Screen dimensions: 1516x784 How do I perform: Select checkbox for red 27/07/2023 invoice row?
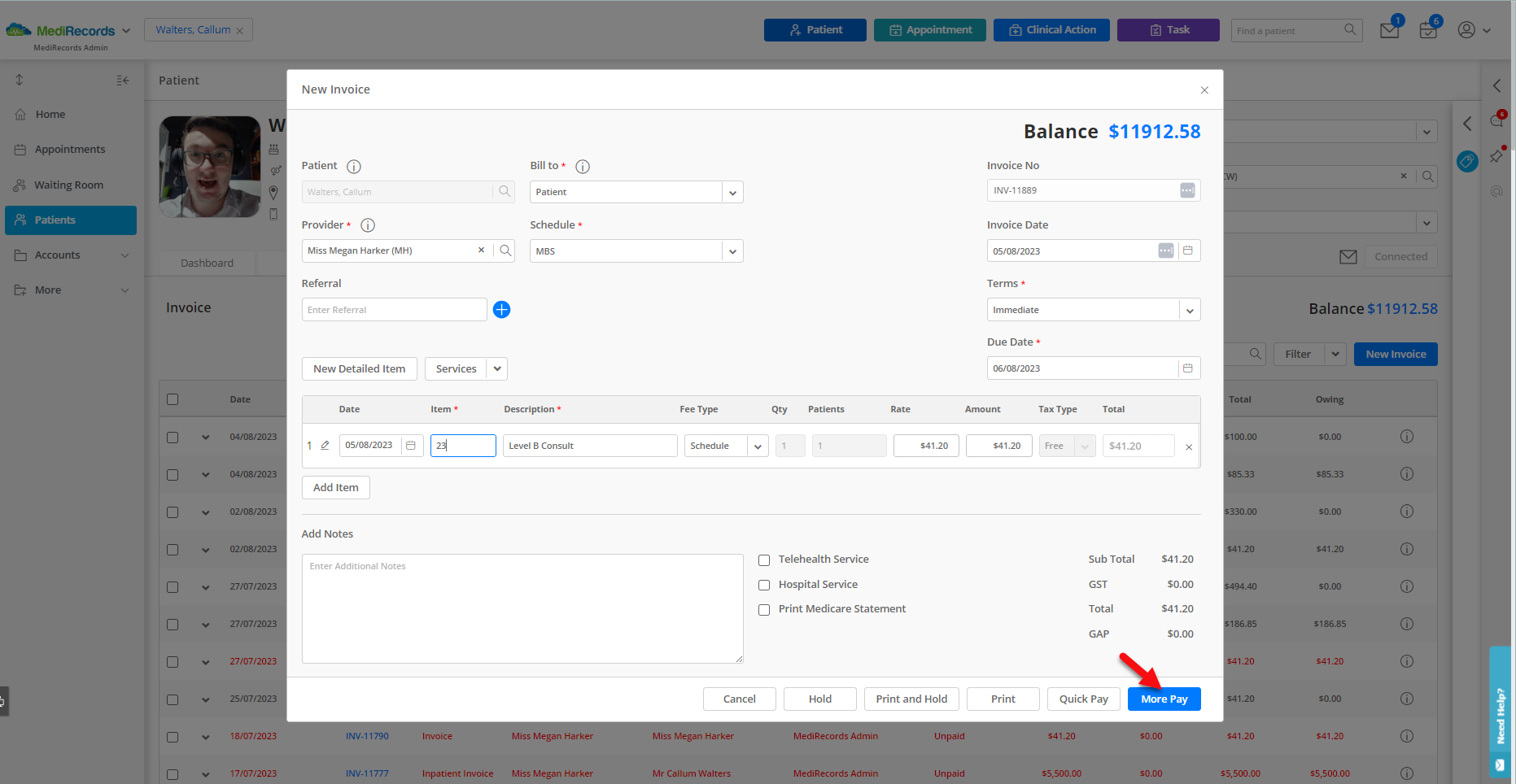coord(173,662)
